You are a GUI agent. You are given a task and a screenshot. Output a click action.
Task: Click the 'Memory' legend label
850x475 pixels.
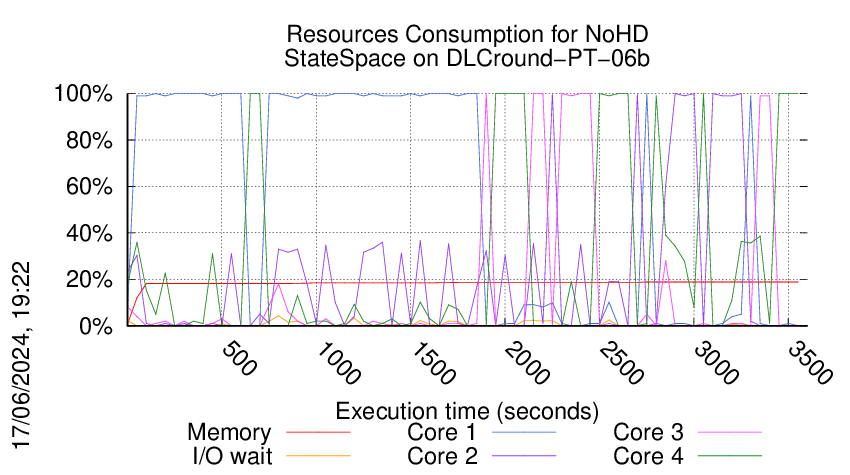(x=229, y=432)
